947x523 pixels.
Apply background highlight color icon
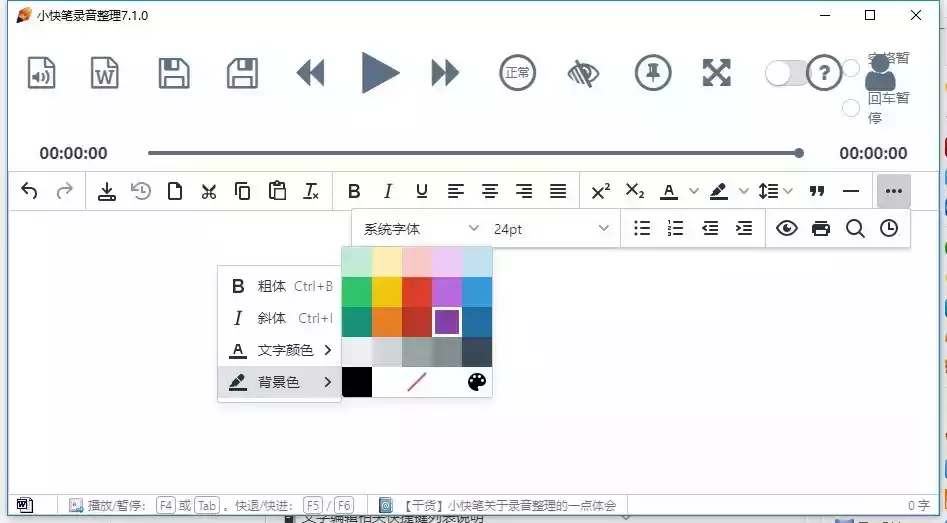[718, 191]
